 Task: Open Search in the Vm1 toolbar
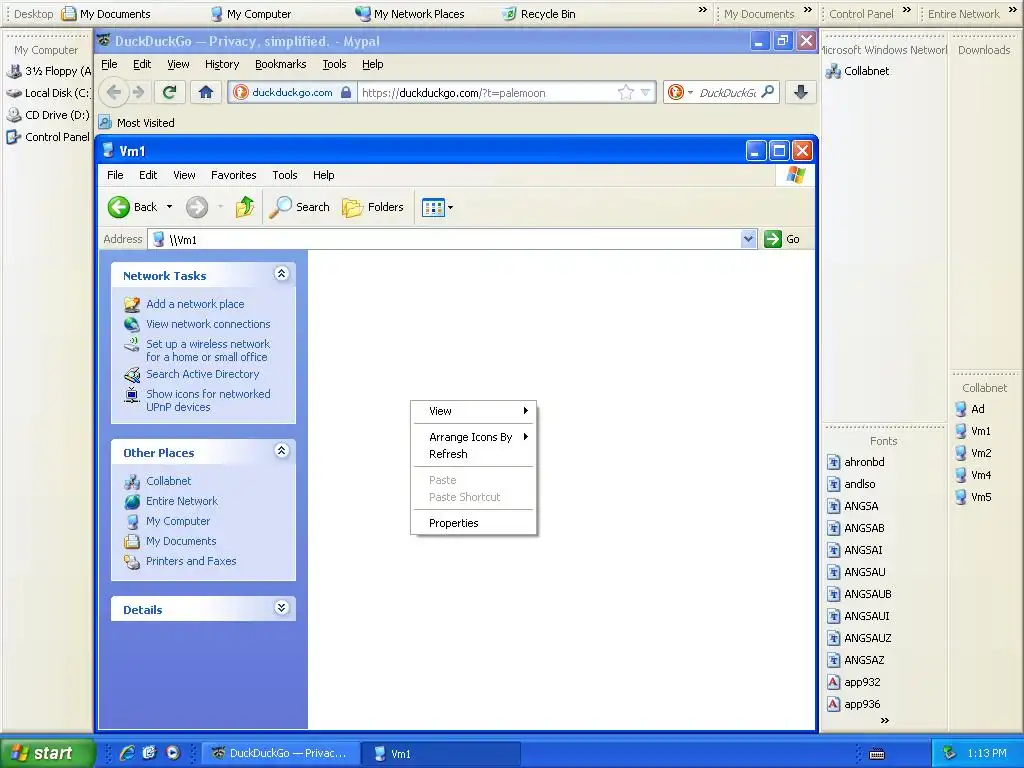(300, 207)
